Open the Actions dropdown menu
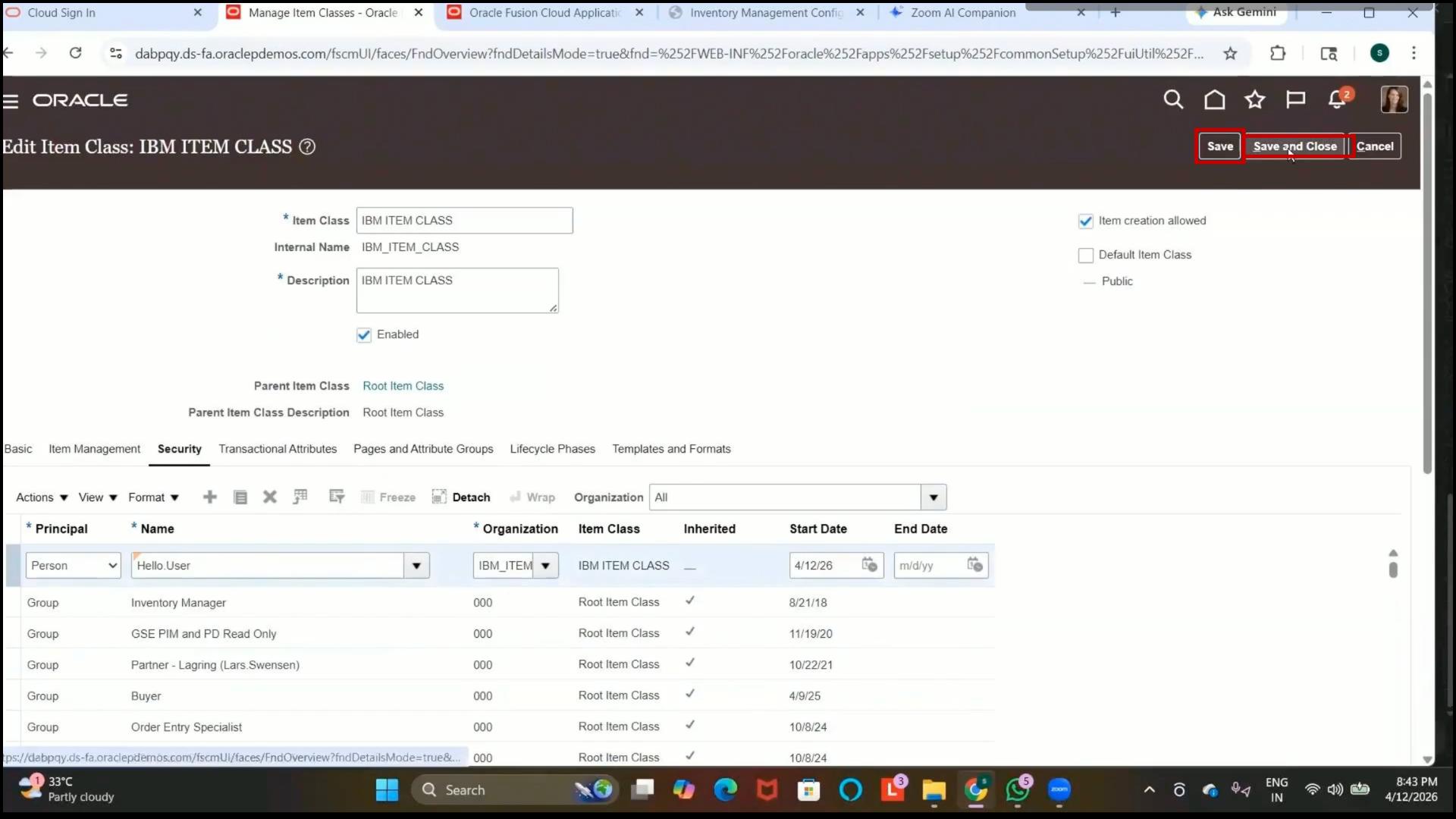Screen dimensions: 1456x819 click(x=42, y=497)
